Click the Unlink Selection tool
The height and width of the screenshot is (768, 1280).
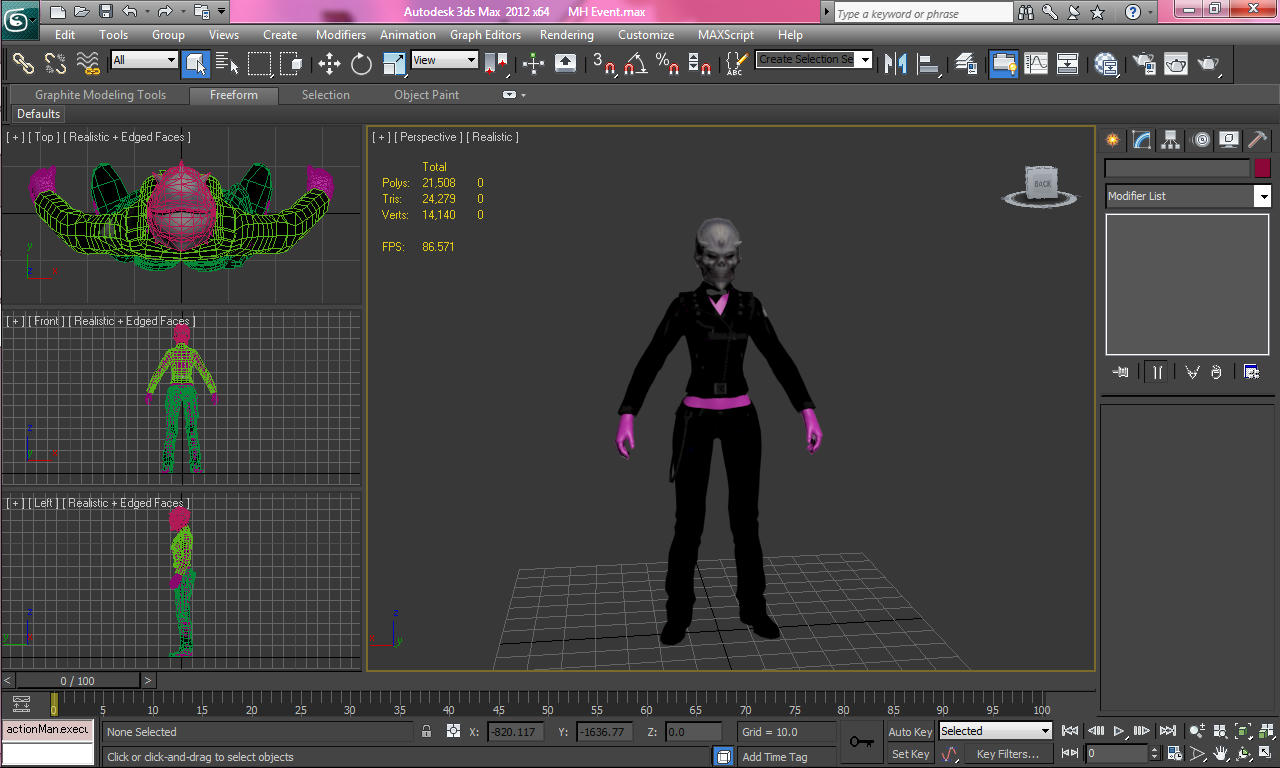click(x=56, y=64)
